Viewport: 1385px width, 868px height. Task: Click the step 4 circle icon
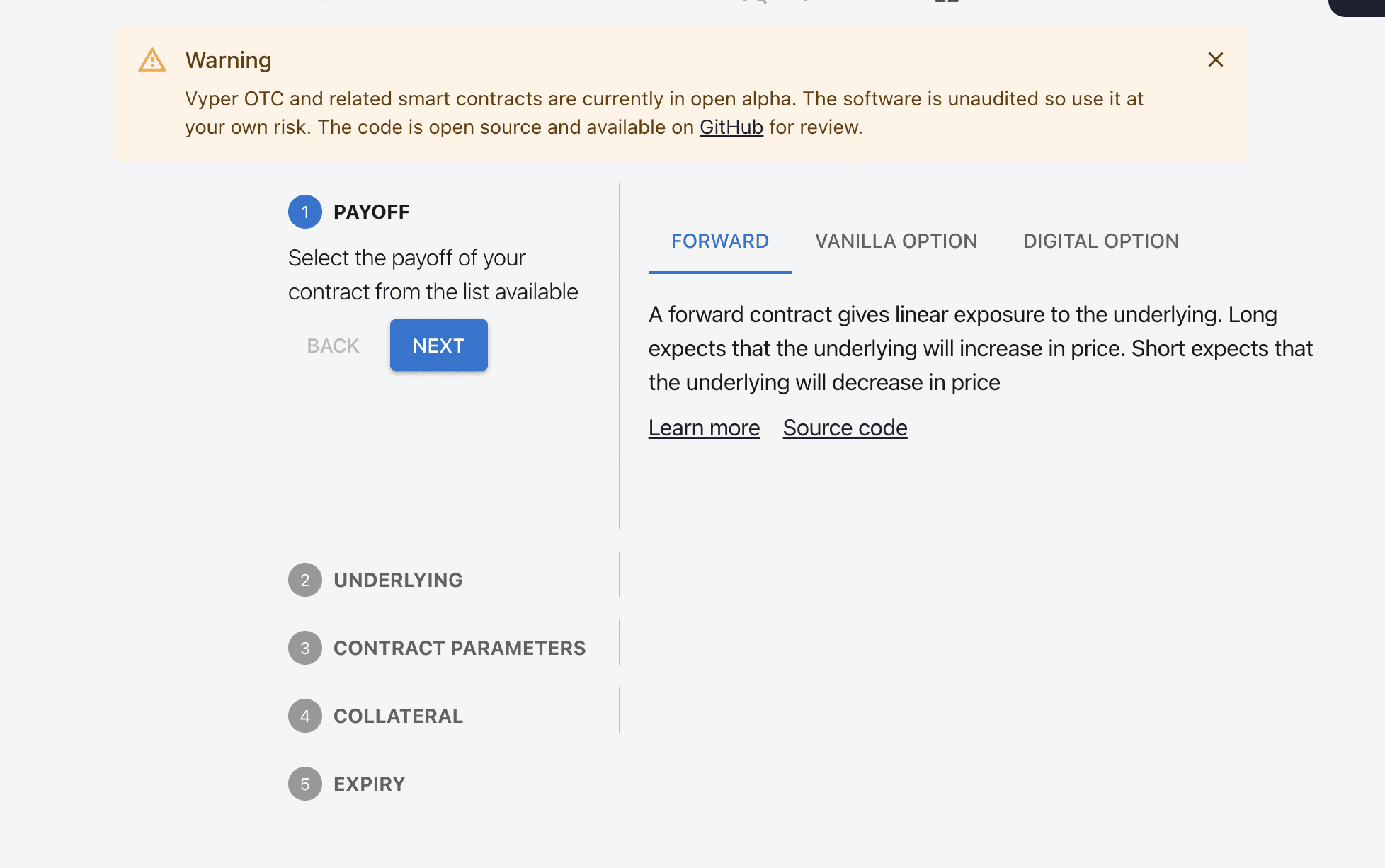click(305, 716)
